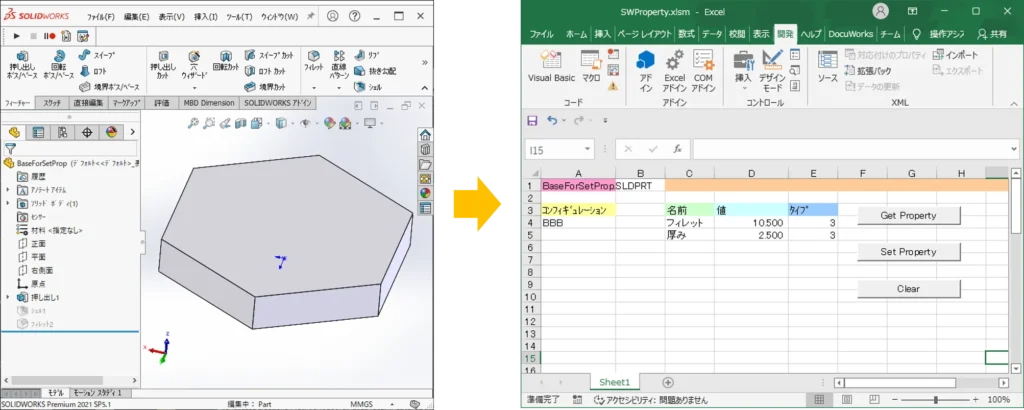Switch to PropertyManager tab in SolidWorks
Viewport: 1024px width, 410px height.
(x=39, y=132)
